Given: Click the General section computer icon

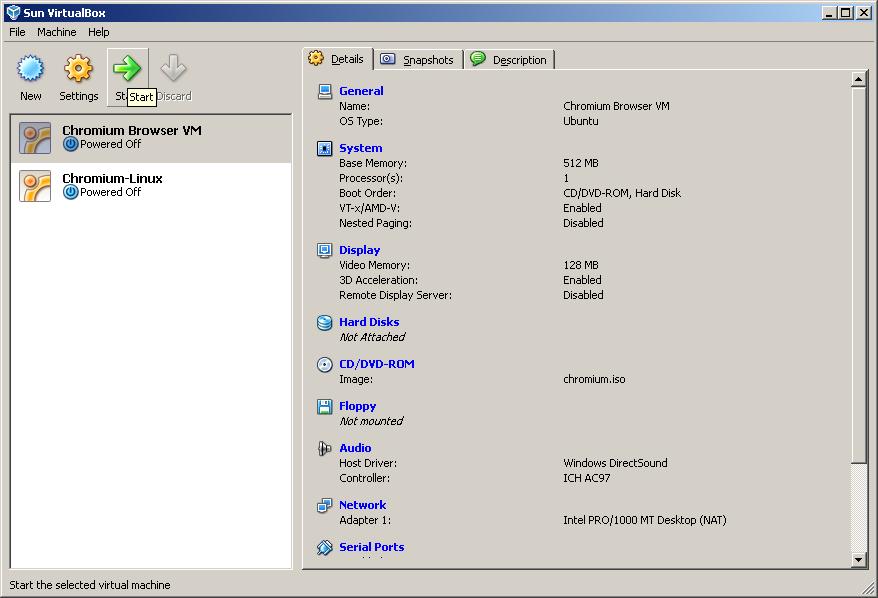Looking at the screenshot, I should [325, 91].
